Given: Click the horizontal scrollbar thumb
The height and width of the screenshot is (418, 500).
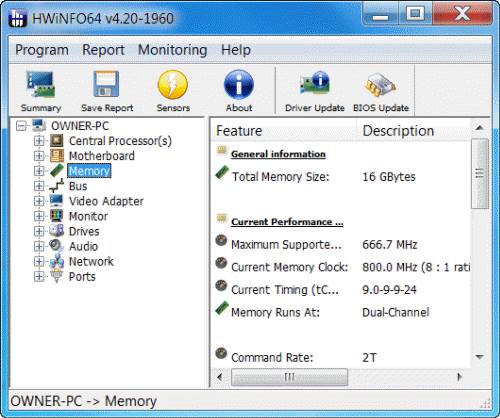Looking at the screenshot, I should pyautogui.click(x=289, y=377).
